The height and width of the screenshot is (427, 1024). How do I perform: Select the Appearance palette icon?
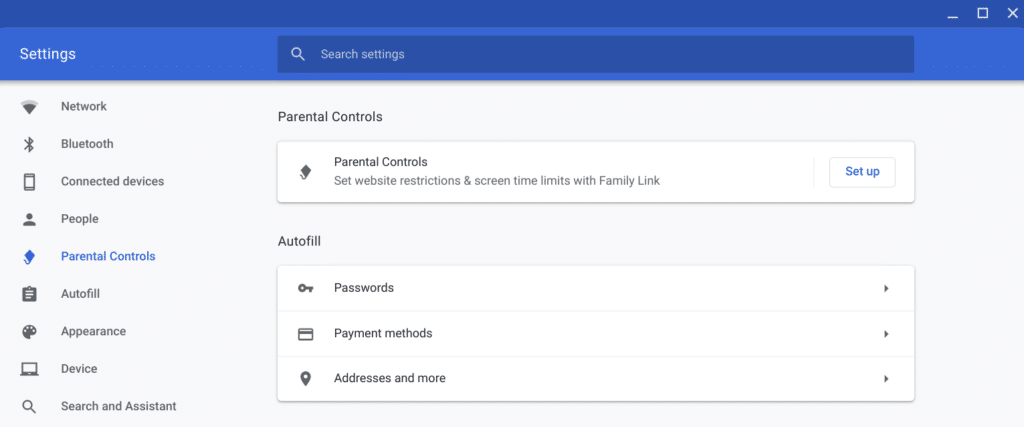29,332
